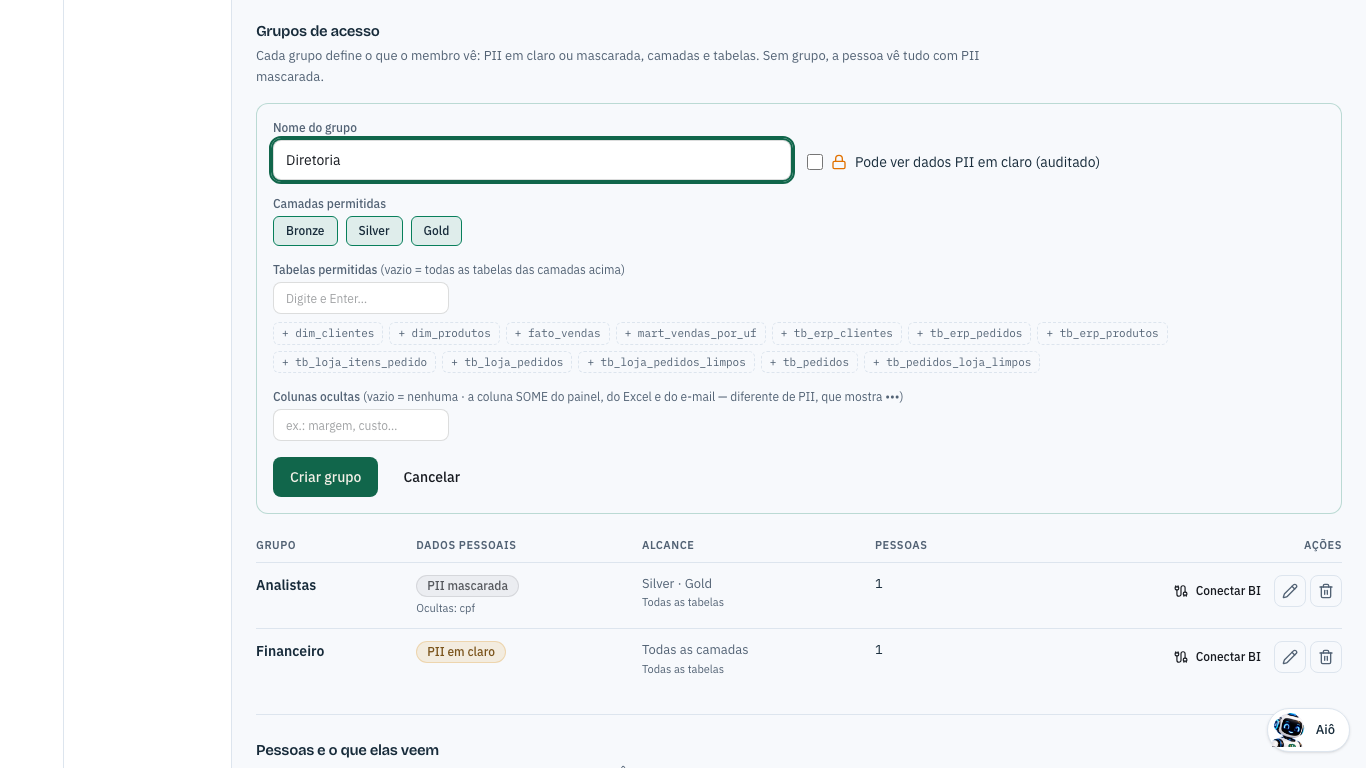Open the Aiô robot assistant
This screenshot has width=1366, height=768.
coord(1308,730)
